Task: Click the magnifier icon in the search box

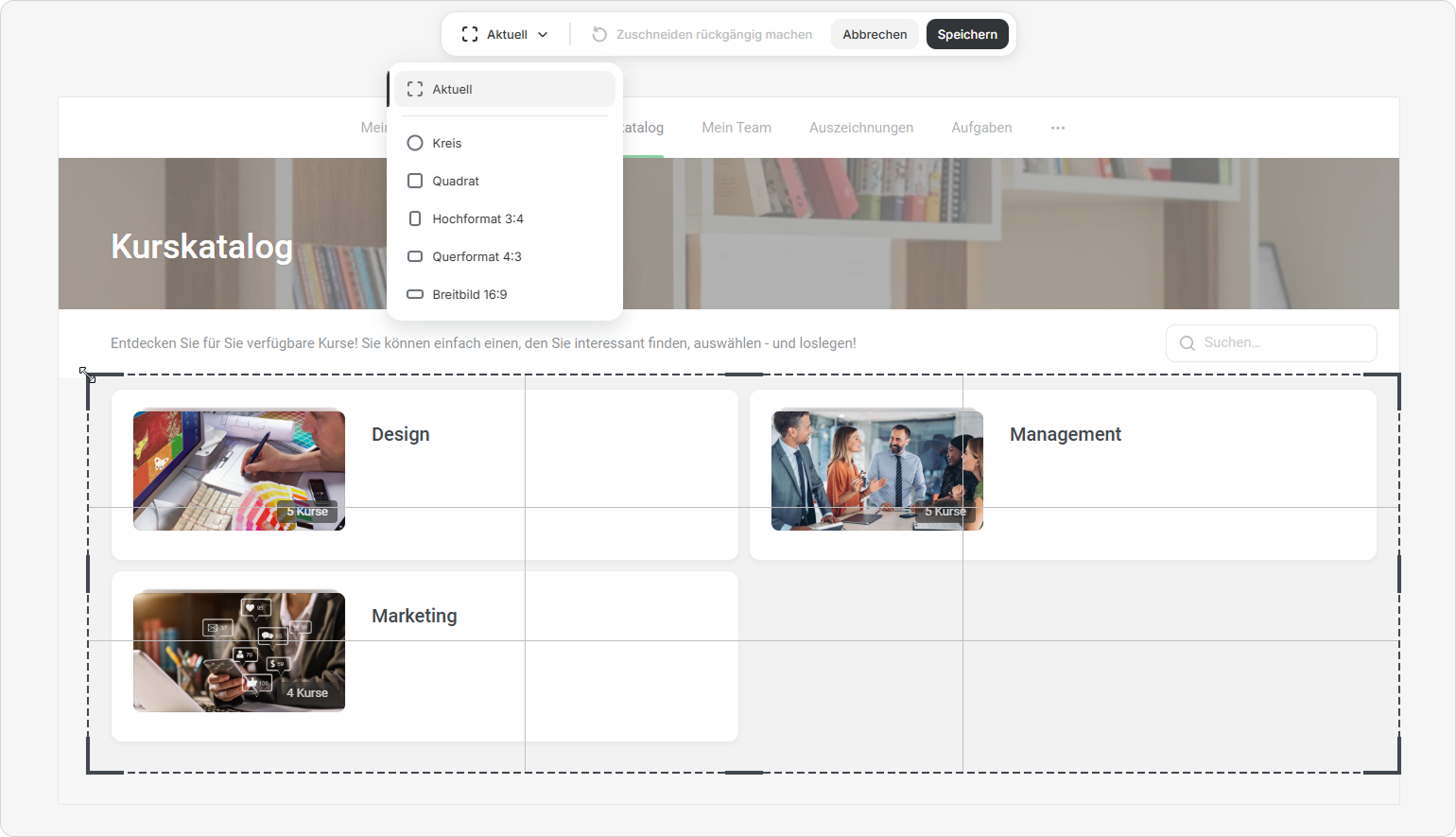Action: pyautogui.click(x=1187, y=343)
